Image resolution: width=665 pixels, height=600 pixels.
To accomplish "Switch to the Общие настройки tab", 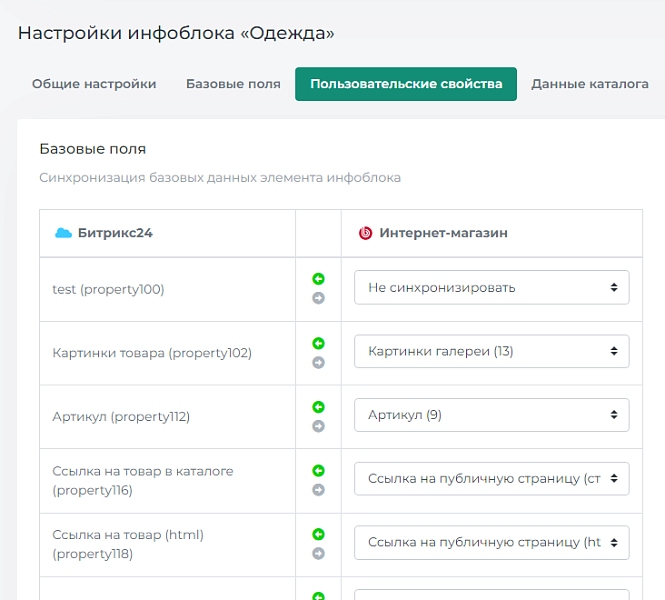I will [x=94, y=84].
